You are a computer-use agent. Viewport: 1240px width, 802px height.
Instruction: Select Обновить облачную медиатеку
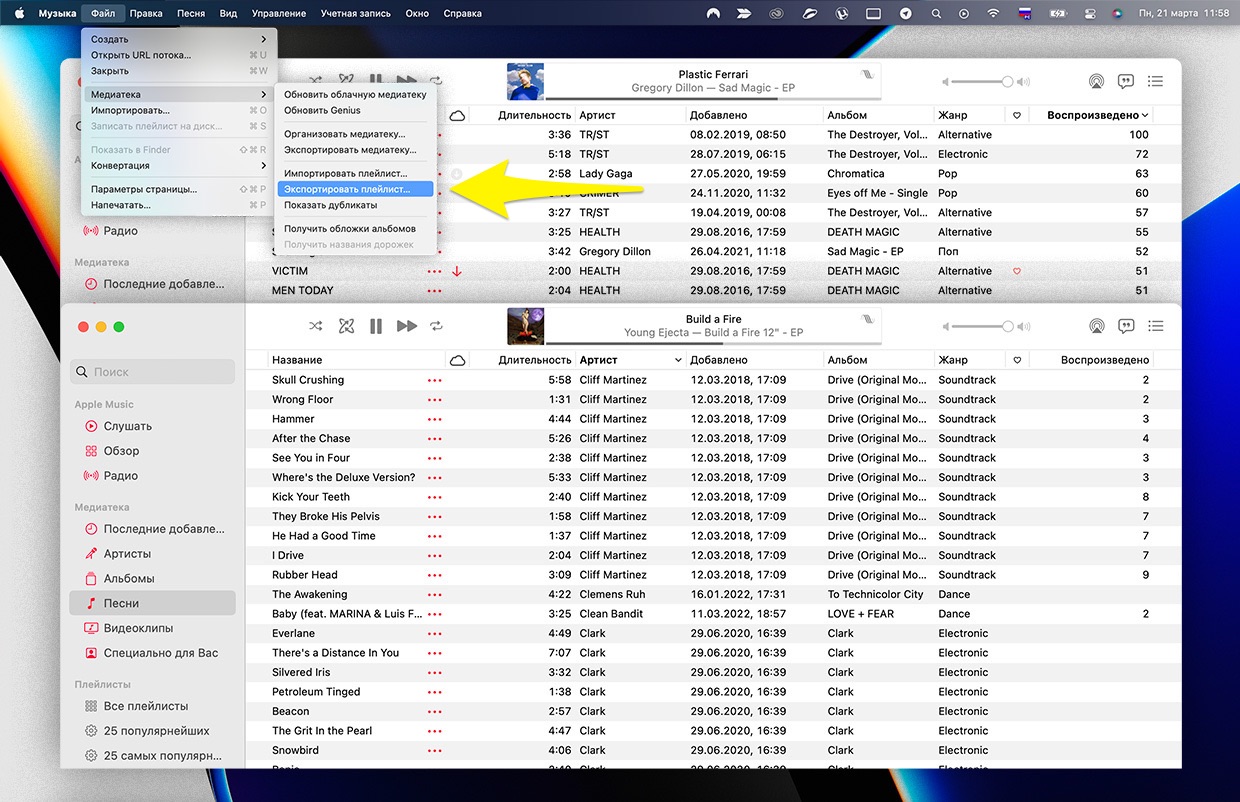(355, 94)
